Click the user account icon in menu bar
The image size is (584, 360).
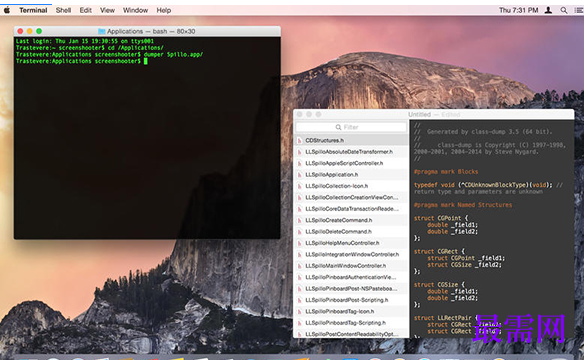click(548, 10)
